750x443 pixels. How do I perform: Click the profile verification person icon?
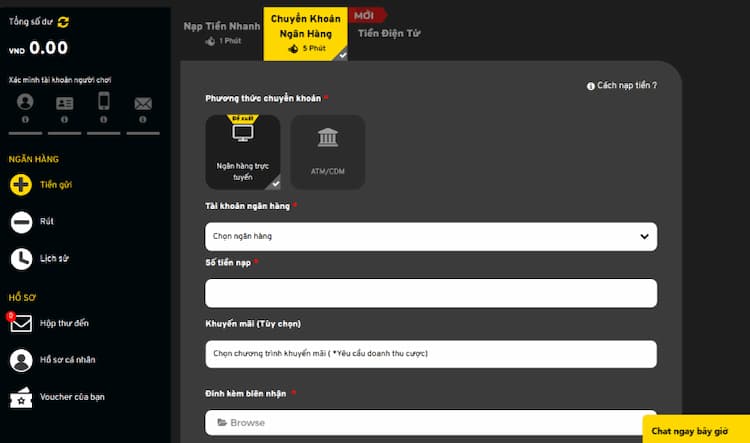(x=25, y=102)
